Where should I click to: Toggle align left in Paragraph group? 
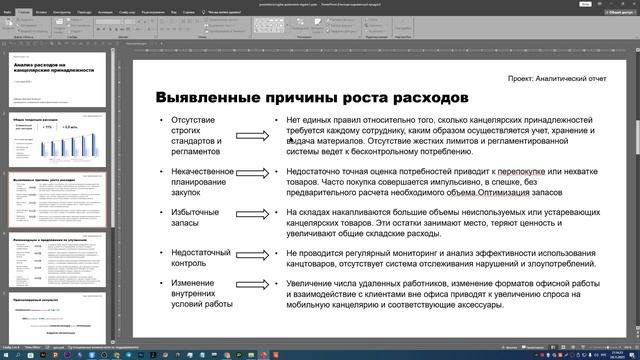[162, 29]
